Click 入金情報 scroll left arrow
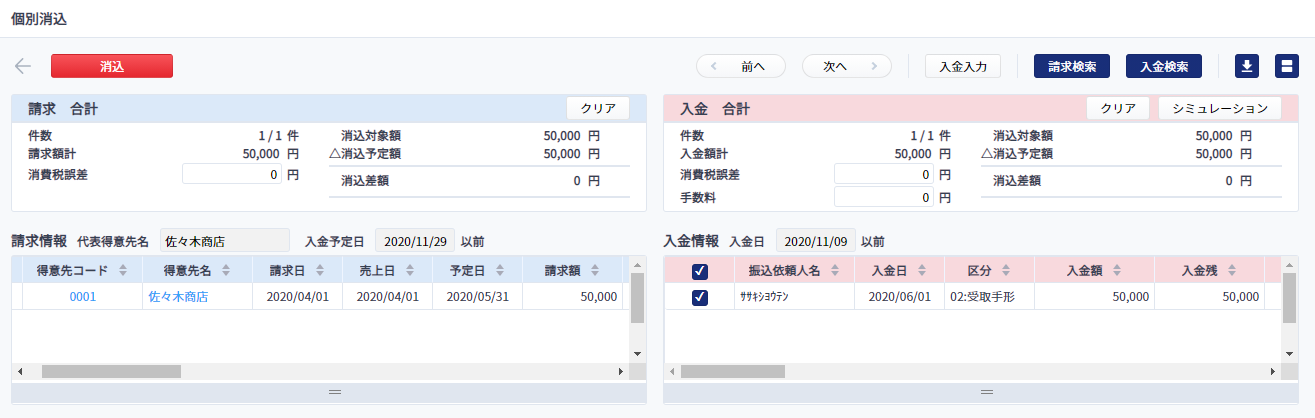The width and height of the screenshot is (1315, 418). point(671,371)
